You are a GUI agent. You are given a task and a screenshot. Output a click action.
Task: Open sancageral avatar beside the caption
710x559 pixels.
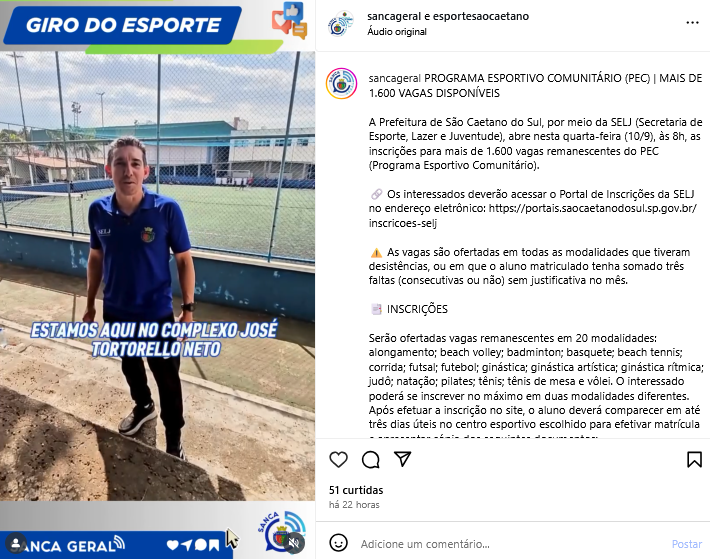(x=341, y=83)
